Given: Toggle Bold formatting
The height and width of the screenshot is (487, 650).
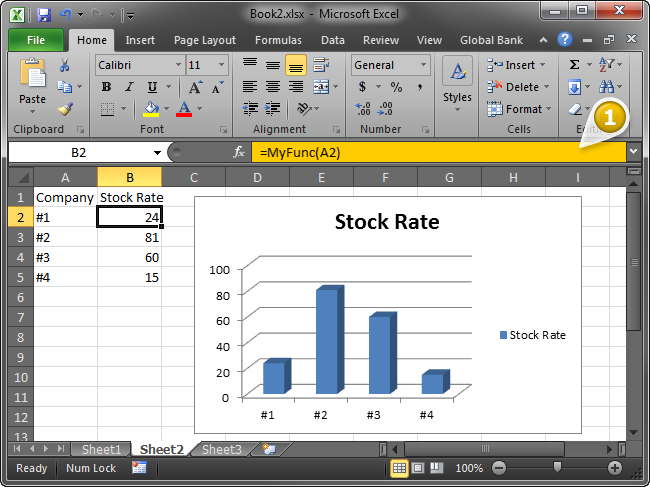Looking at the screenshot, I should pos(107,87).
